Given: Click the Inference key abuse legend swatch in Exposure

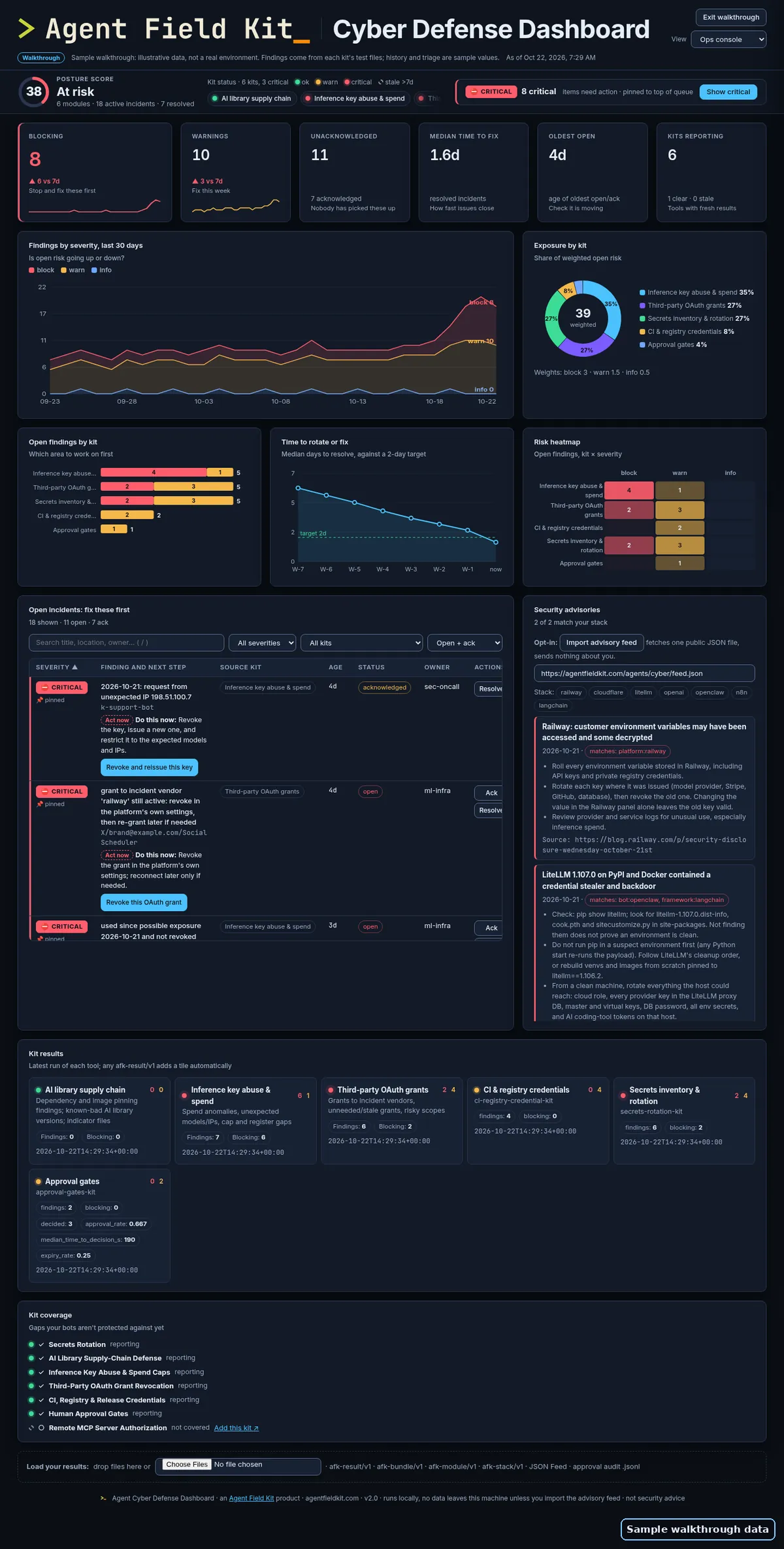Looking at the screenshot, I should pyautogui.click(x=642, y=293).
